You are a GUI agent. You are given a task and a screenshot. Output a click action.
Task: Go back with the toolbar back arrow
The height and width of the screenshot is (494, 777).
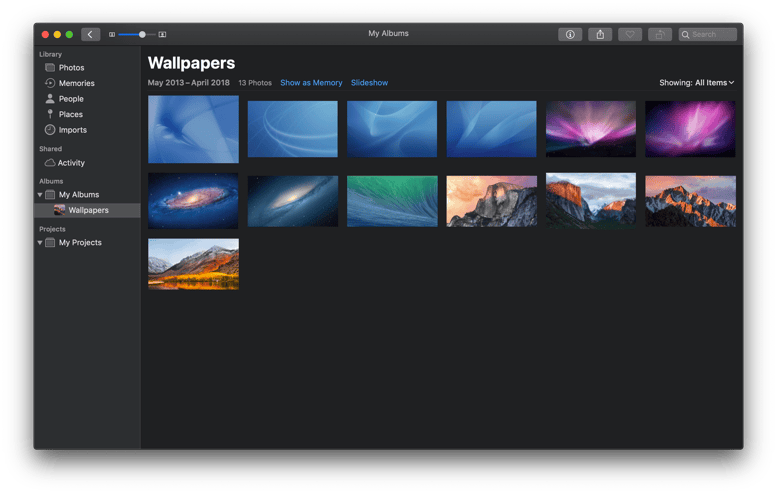coord(90,34)
